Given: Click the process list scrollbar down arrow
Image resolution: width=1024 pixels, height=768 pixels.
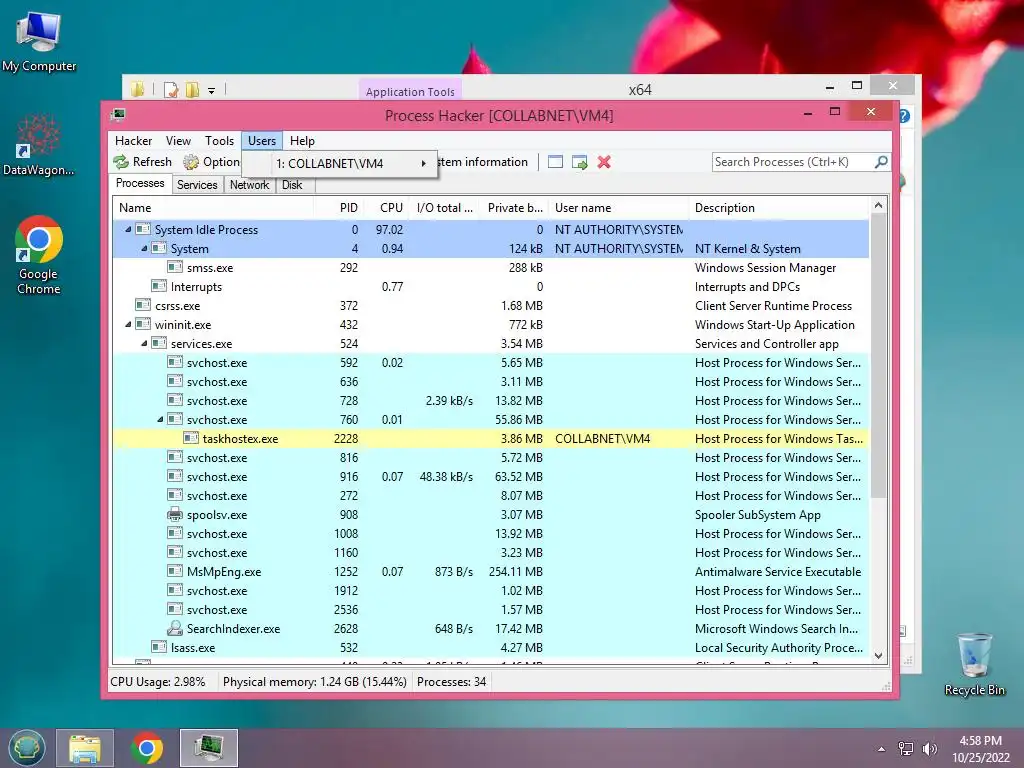Looking at the screenshot, I should (x=879, y=656).
